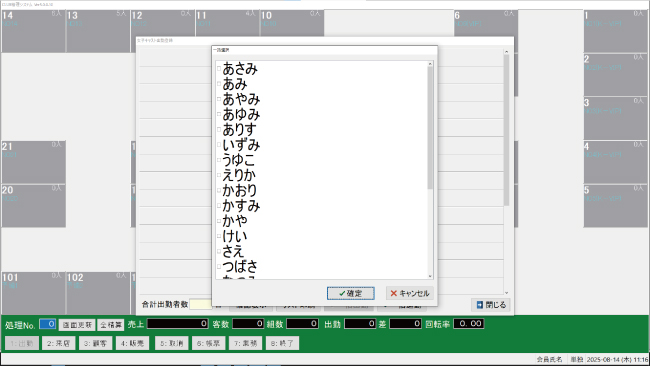650x366 pixels.
Task: Check the いずみ checkbox
Action: (x=218, y=145)
